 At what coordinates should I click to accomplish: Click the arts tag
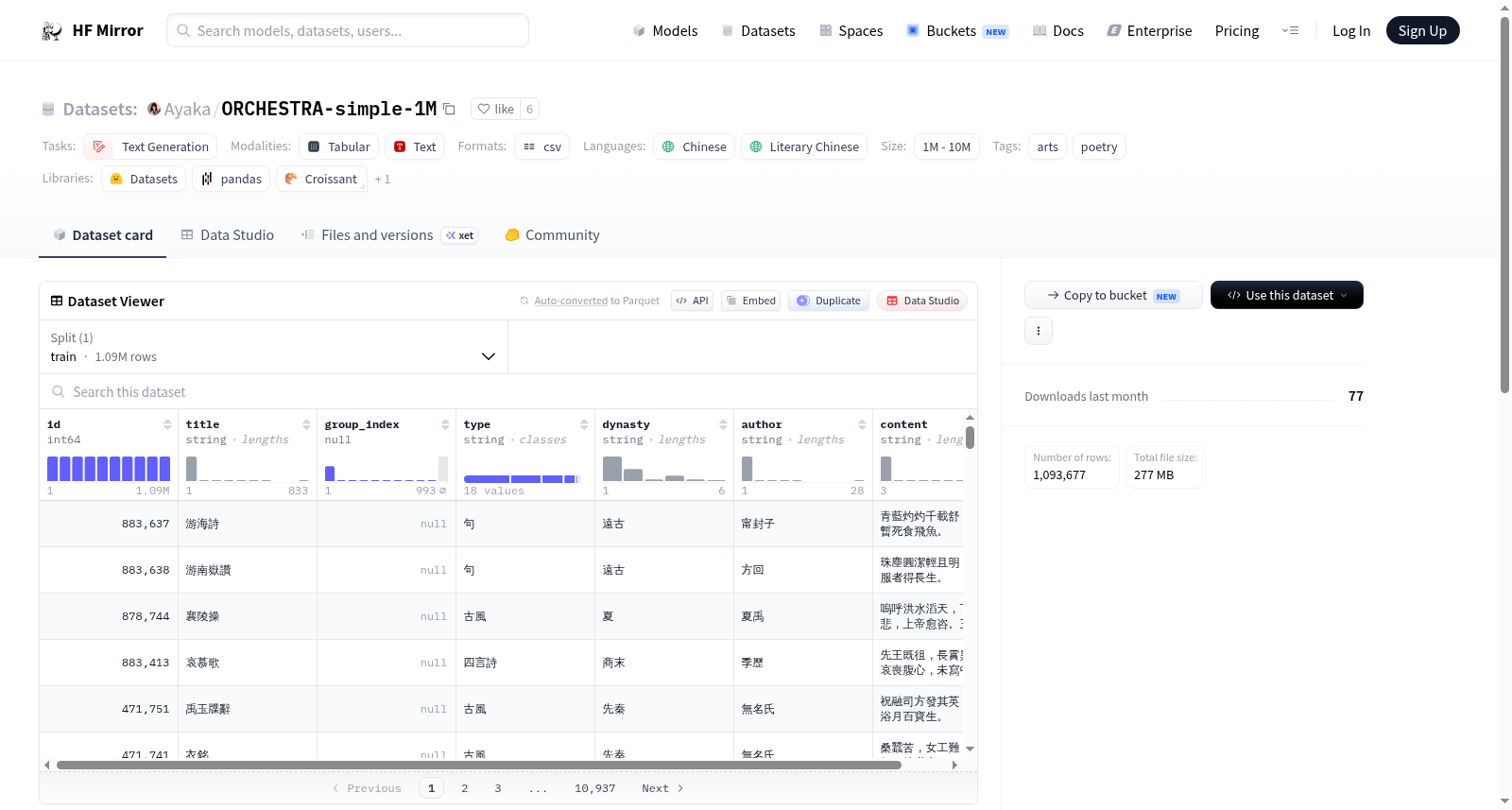(x=1047, y=147)
